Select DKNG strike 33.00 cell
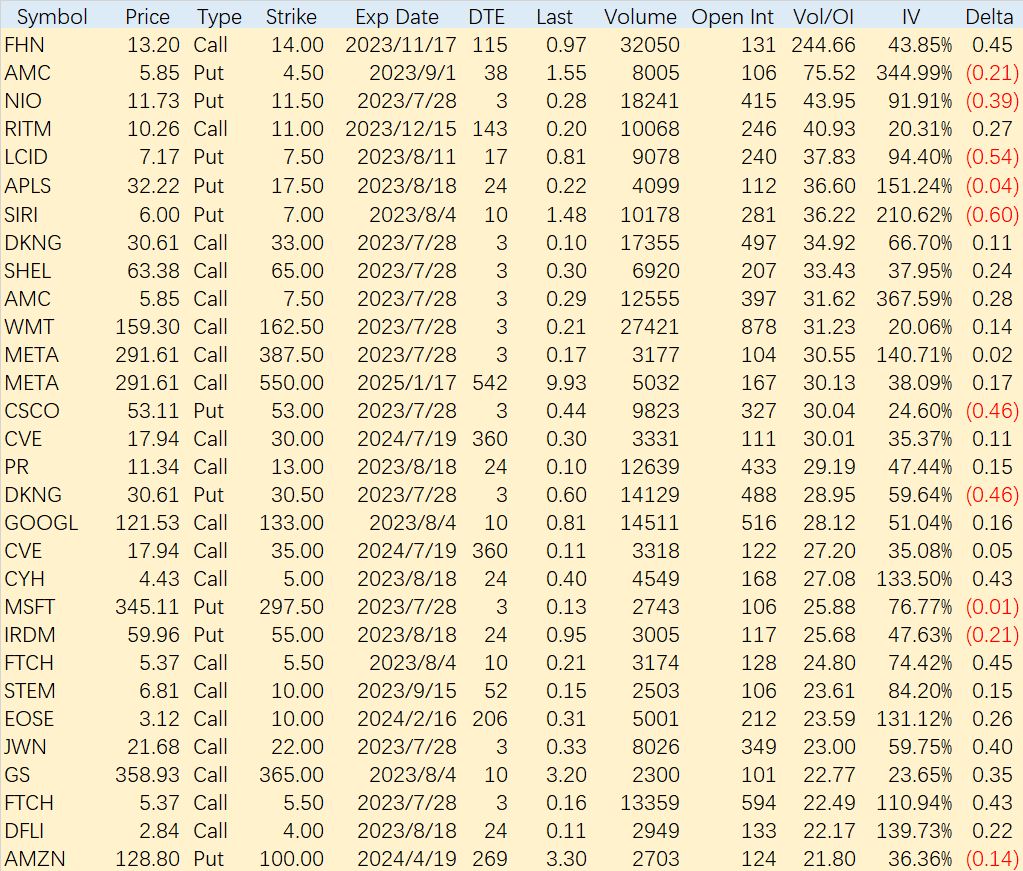 tap(298, 243)
